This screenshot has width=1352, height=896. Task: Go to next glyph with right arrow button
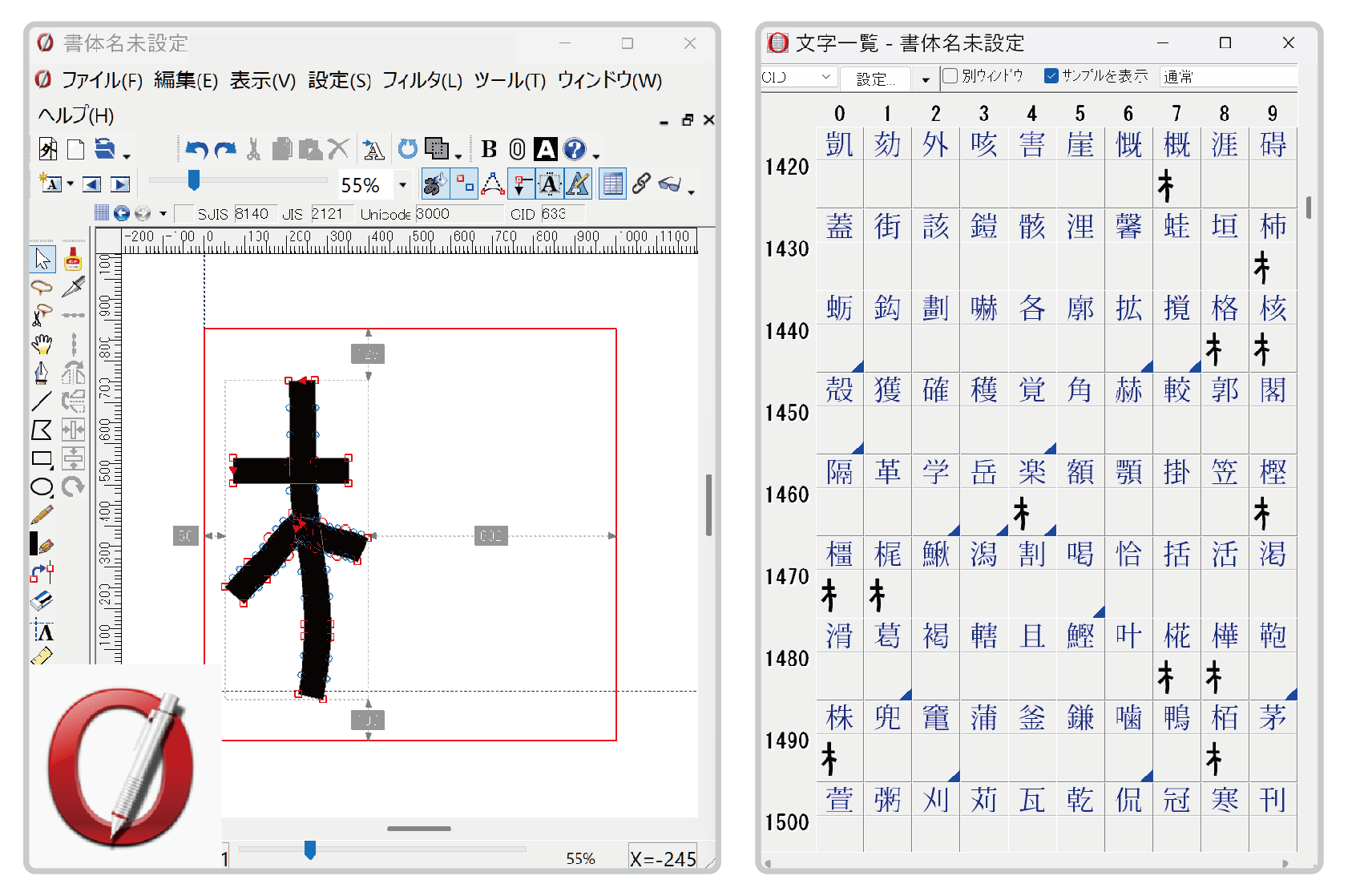[120, 185]
